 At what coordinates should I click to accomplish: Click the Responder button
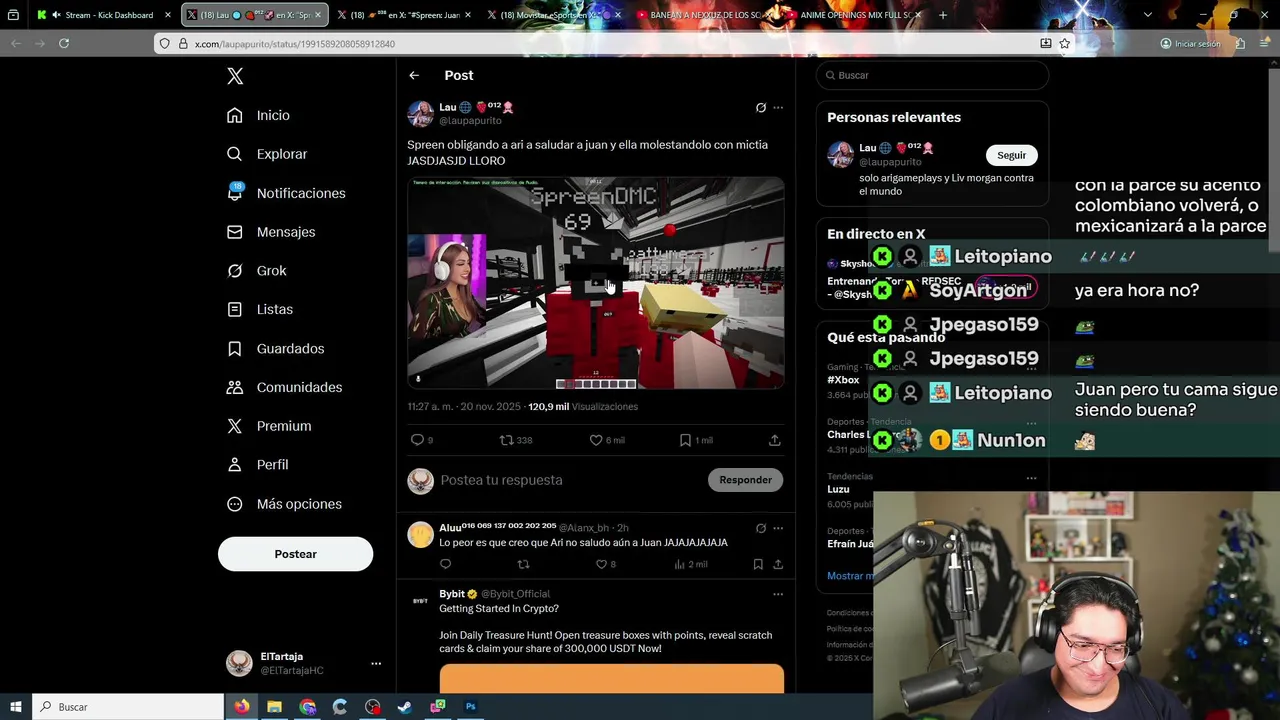745,480
